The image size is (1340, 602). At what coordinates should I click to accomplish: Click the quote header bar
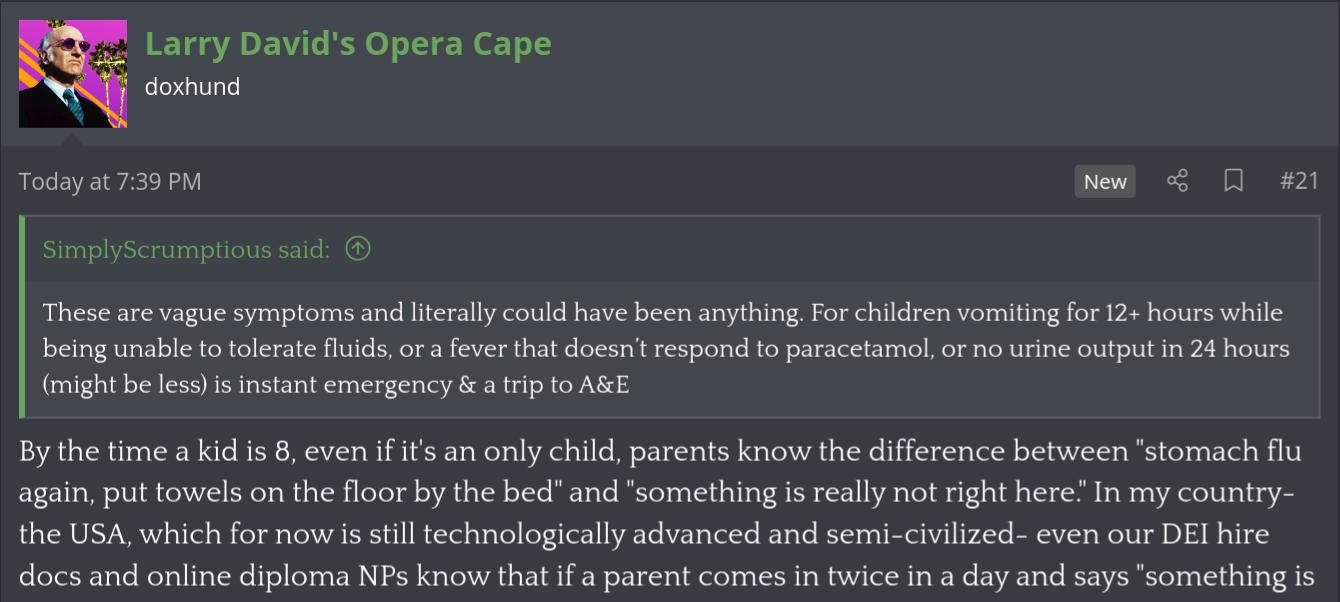click(800, 249)
